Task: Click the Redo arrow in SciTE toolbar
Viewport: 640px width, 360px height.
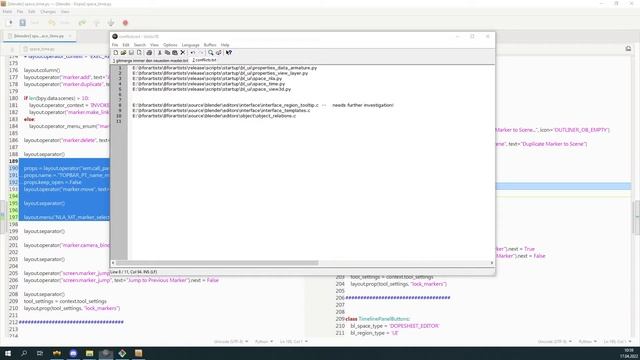Action: pos(200,53)
